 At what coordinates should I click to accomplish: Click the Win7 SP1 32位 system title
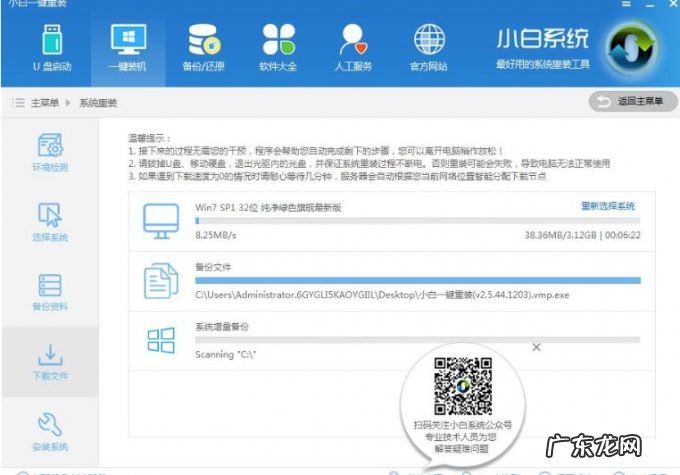(x=268, y=207)
